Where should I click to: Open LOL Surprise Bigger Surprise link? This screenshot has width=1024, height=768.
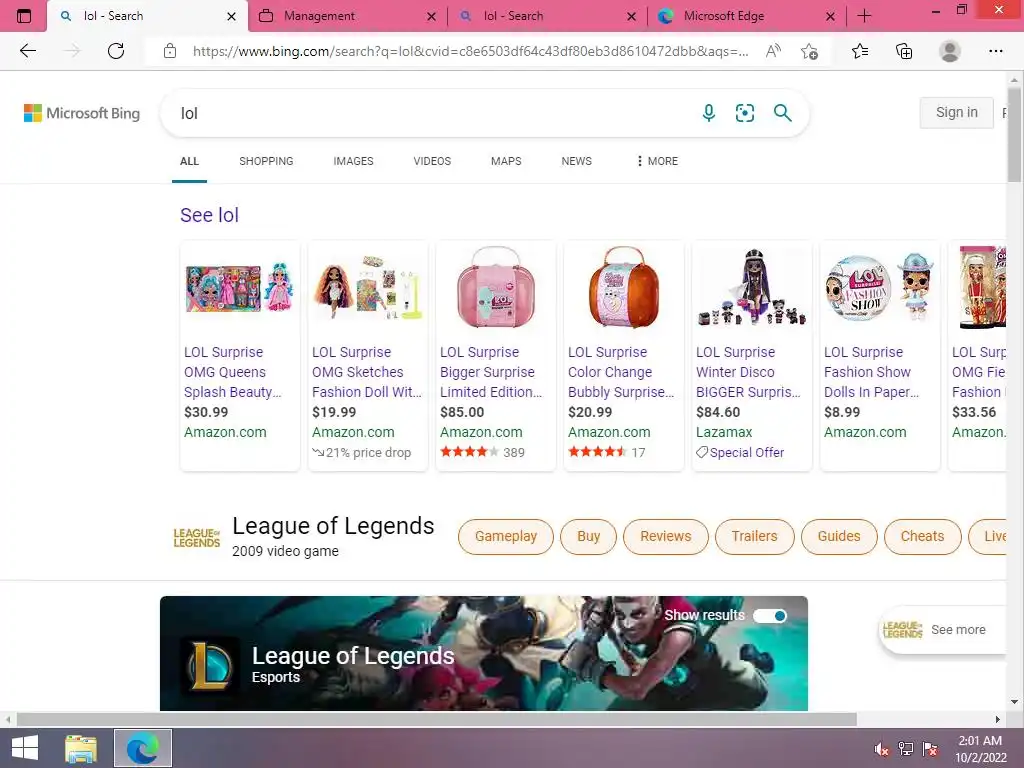click(x=491, y=372)
